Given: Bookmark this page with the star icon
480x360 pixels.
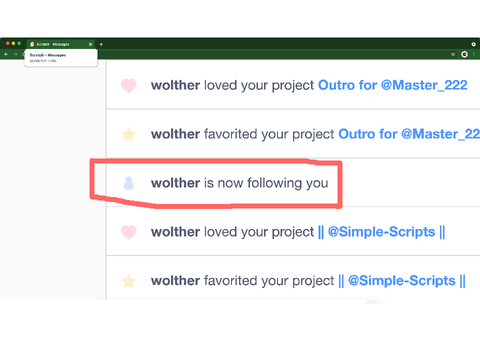Looking at the screenshot, I should click(453, 54).
